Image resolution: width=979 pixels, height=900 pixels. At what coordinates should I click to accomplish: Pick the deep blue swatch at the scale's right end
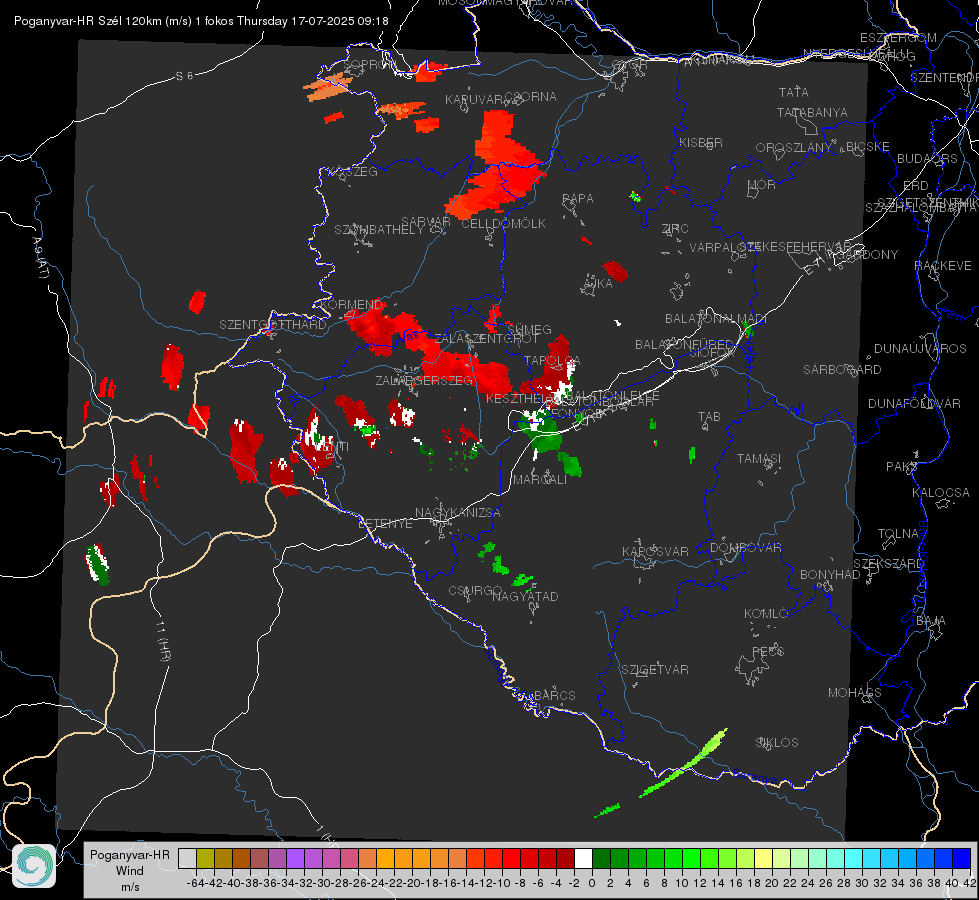pos(962,858)
